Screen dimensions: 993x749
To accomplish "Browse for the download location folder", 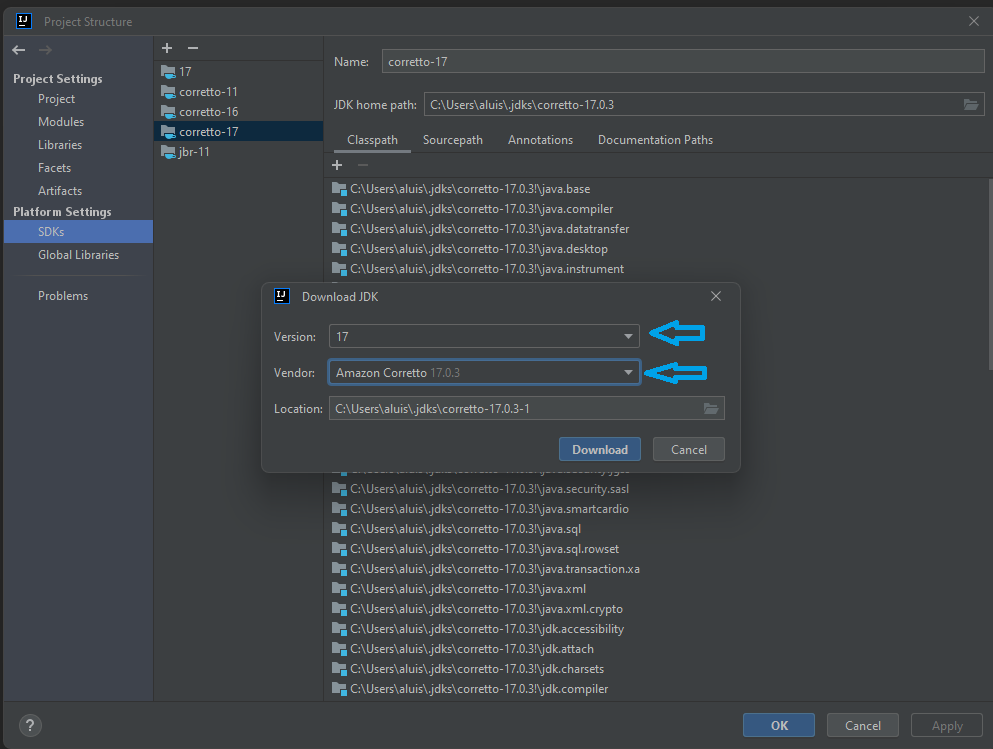I will (711, 408).
